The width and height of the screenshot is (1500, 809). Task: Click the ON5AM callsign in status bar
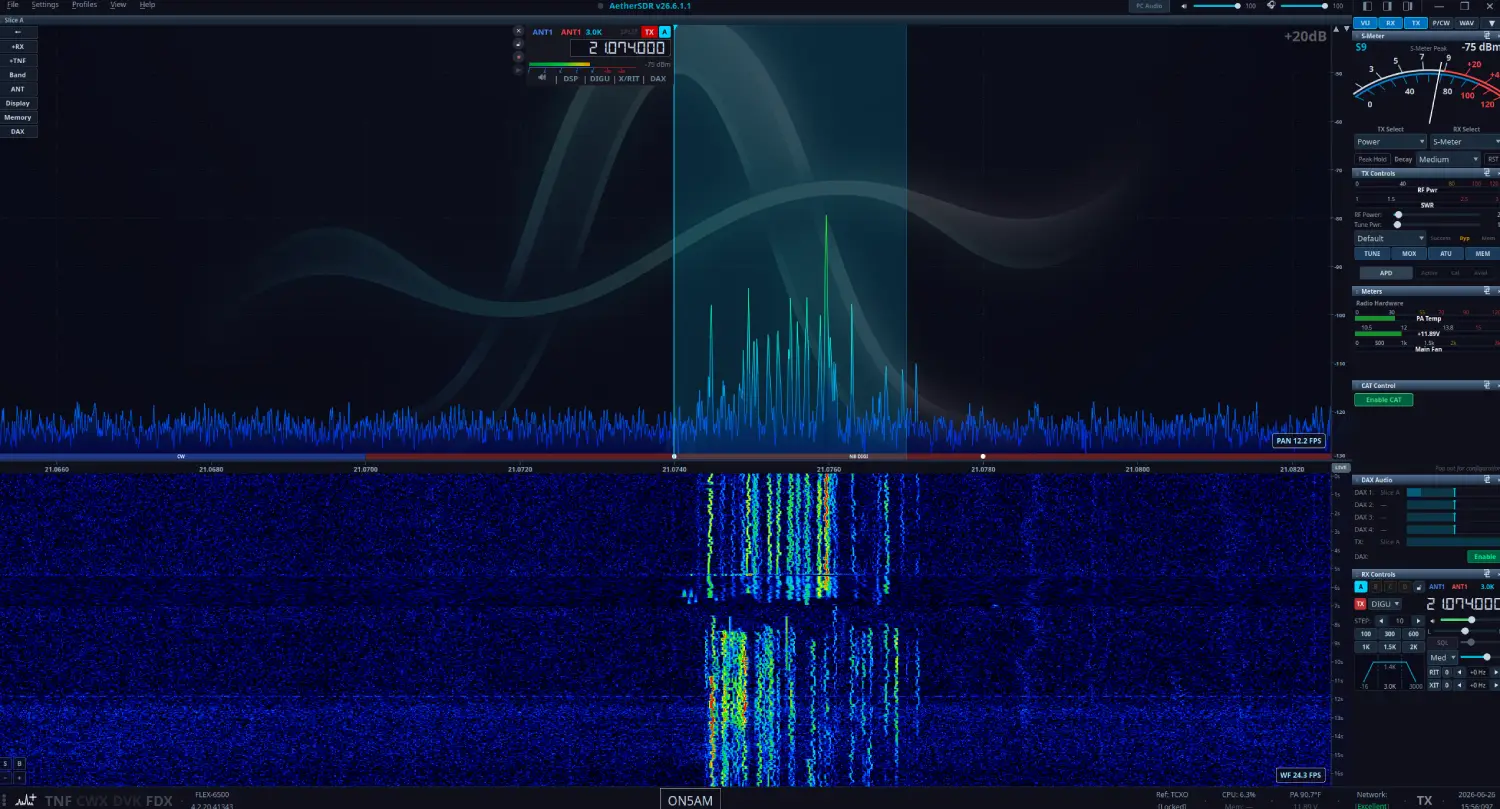(x=690, y=800)
